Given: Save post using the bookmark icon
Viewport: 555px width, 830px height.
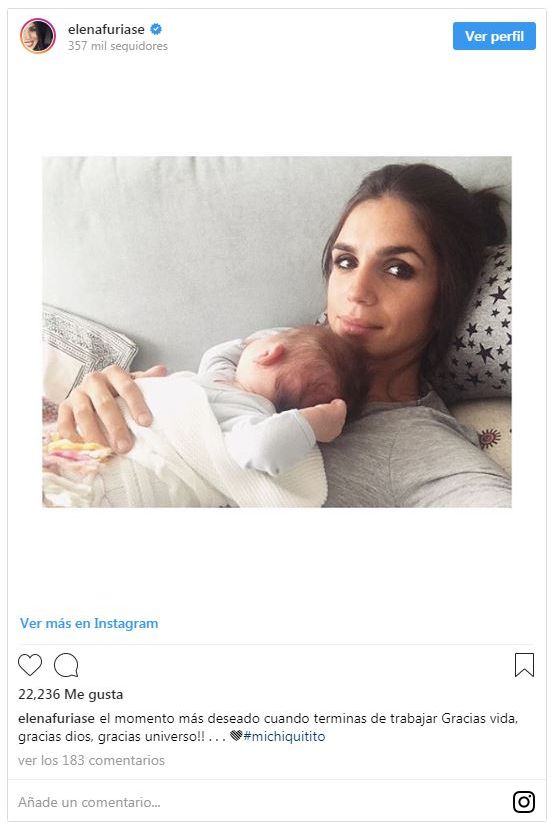Looking at the screenshot, I should coord(524,665).
